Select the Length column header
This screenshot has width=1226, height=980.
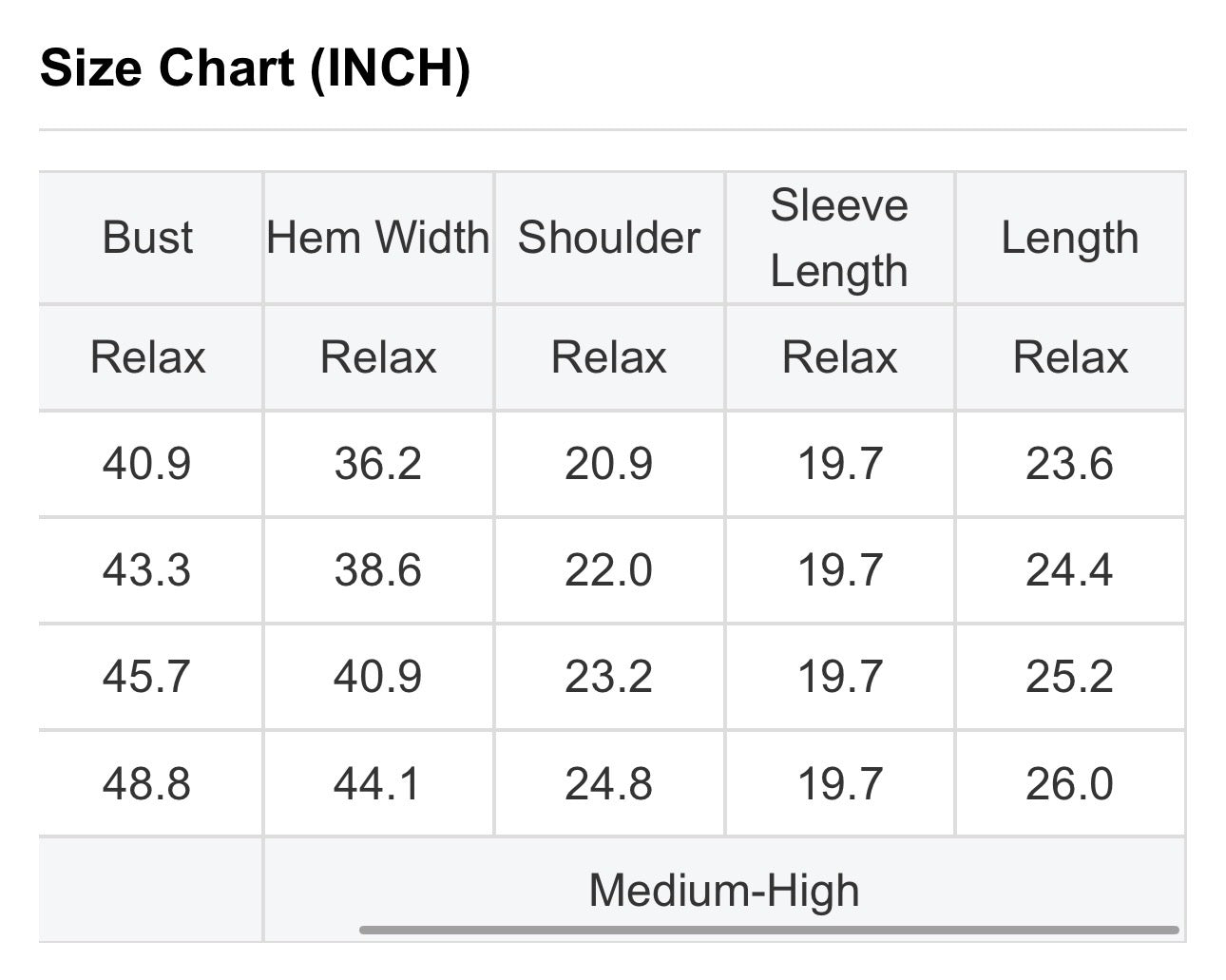coord(1070,238)
